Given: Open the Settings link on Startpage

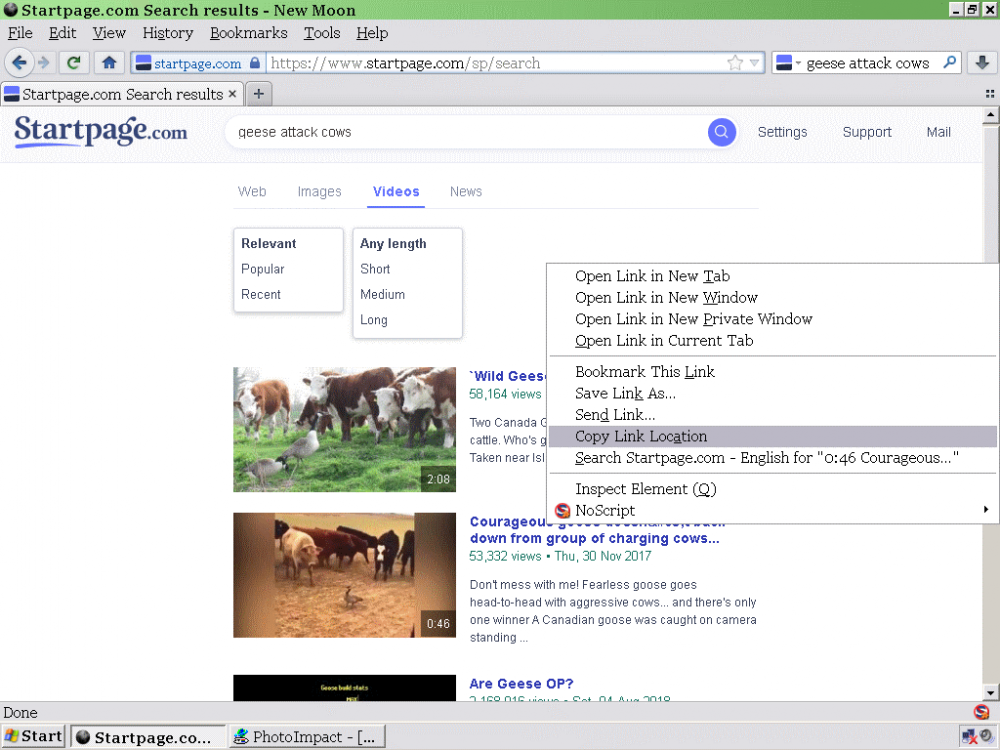Looking at the screenshot, I should pyautogui.click(x=782, y=132).
